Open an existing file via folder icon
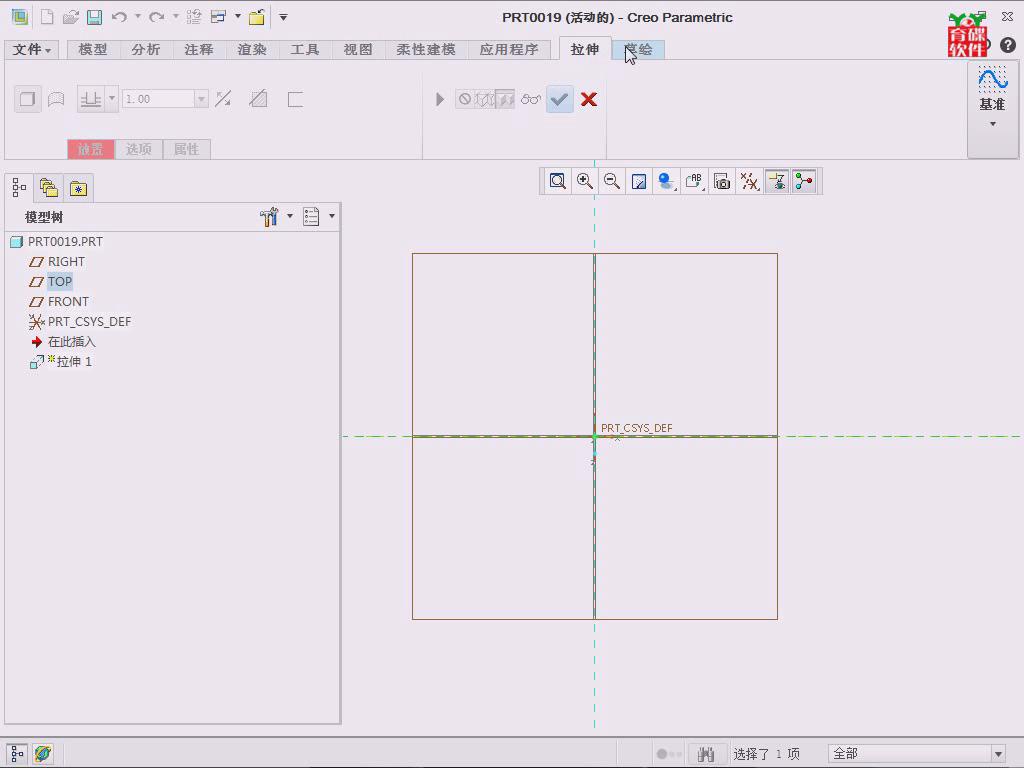 tap(71, 17)
